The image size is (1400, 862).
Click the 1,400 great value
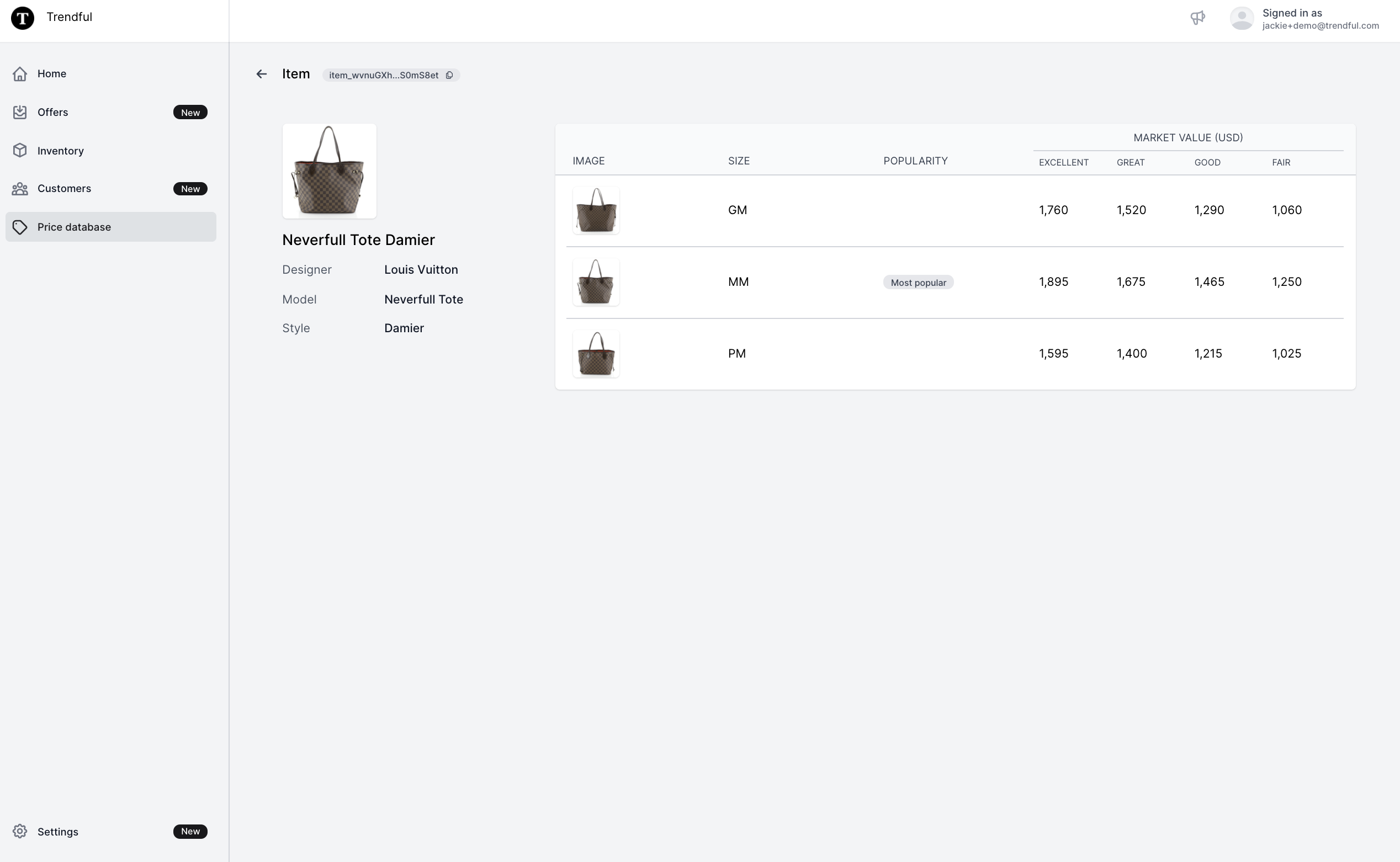click(1131, 354)
